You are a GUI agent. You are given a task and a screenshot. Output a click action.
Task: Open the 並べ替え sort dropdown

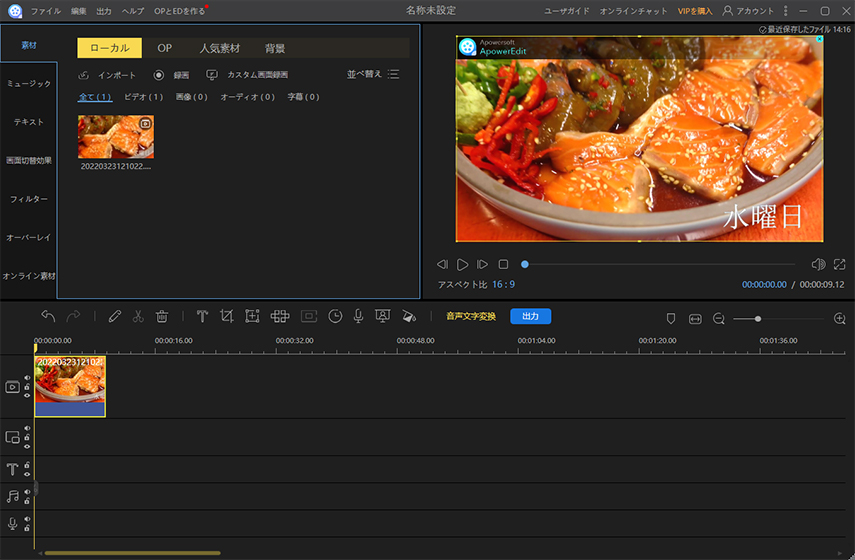[x=372, y=74]
